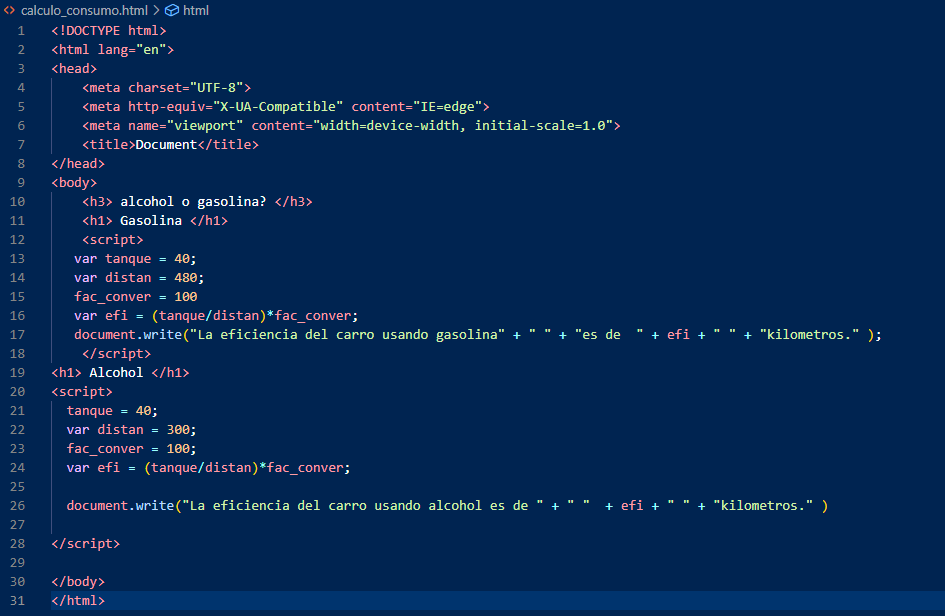Click the closing "</head>" tag
This screenshot has width=945, height=616.
click(78, 163)
